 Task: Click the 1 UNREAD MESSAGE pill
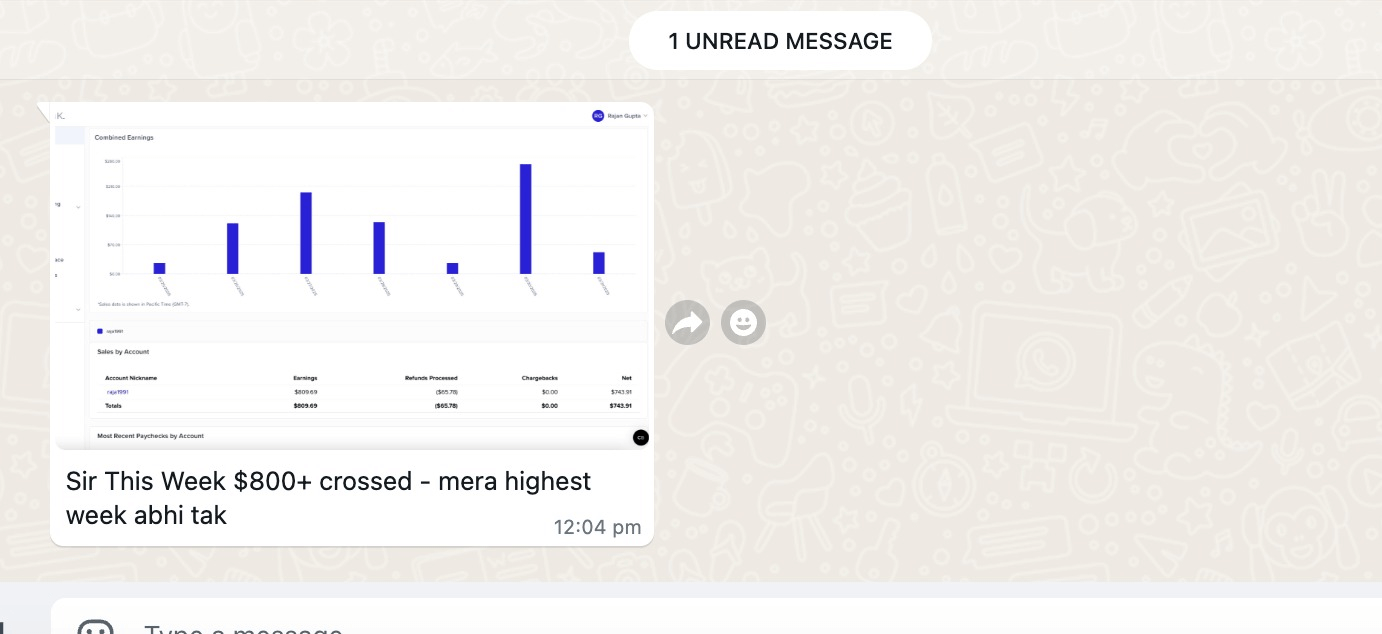click(x=780, y=41)
